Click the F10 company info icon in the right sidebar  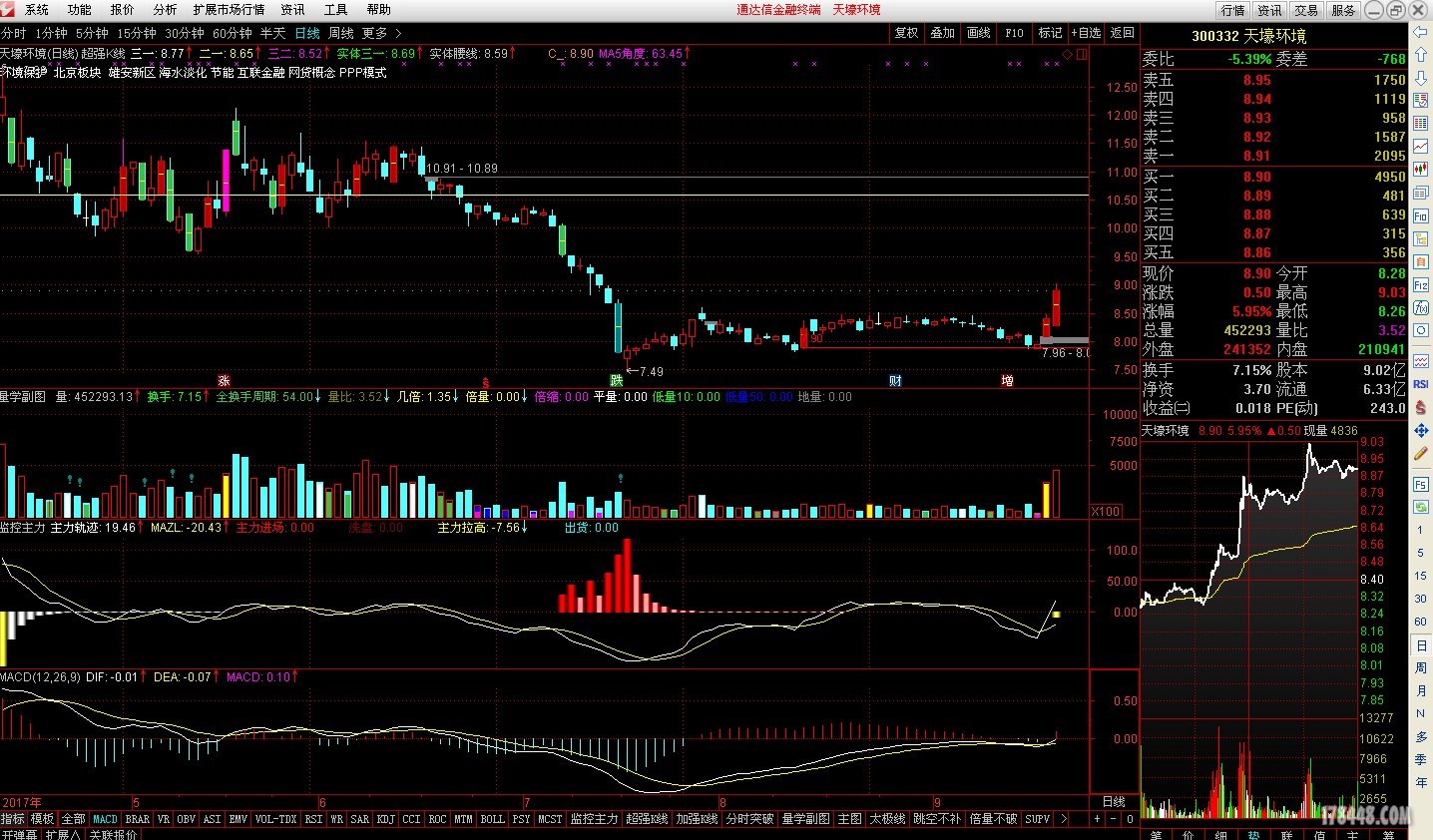pyautogui.click(x=1421, y=215)
